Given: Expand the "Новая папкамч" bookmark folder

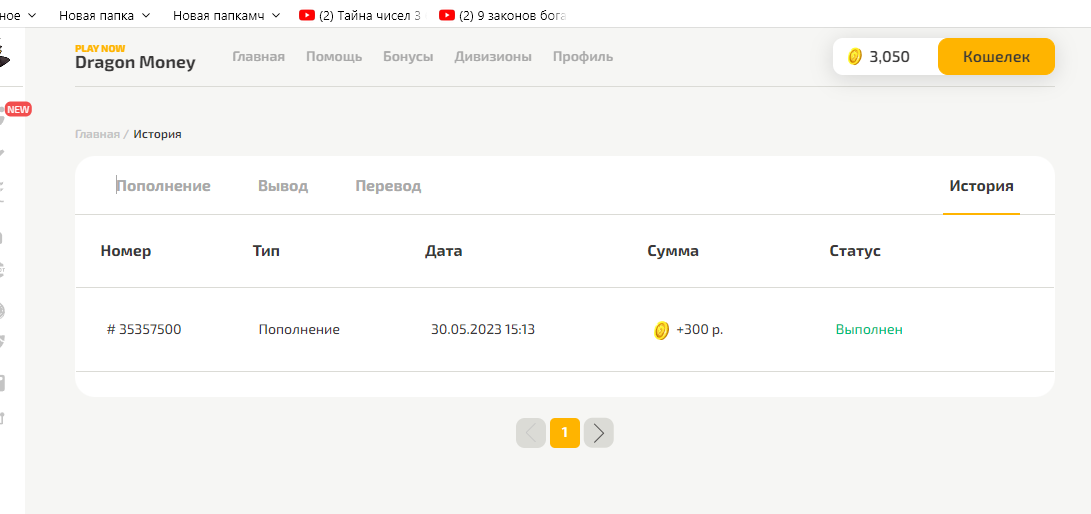Looking at the screenshot, I should [225, 15].
